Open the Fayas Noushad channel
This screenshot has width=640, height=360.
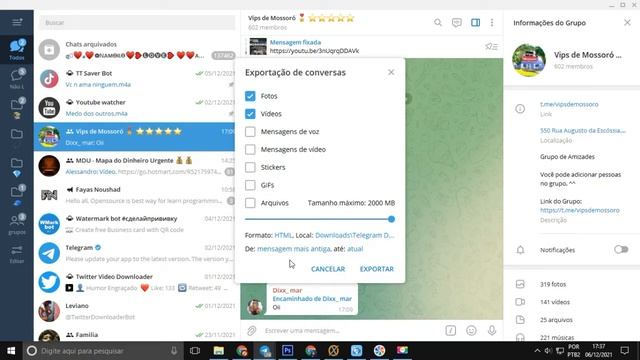pos(135,195)
